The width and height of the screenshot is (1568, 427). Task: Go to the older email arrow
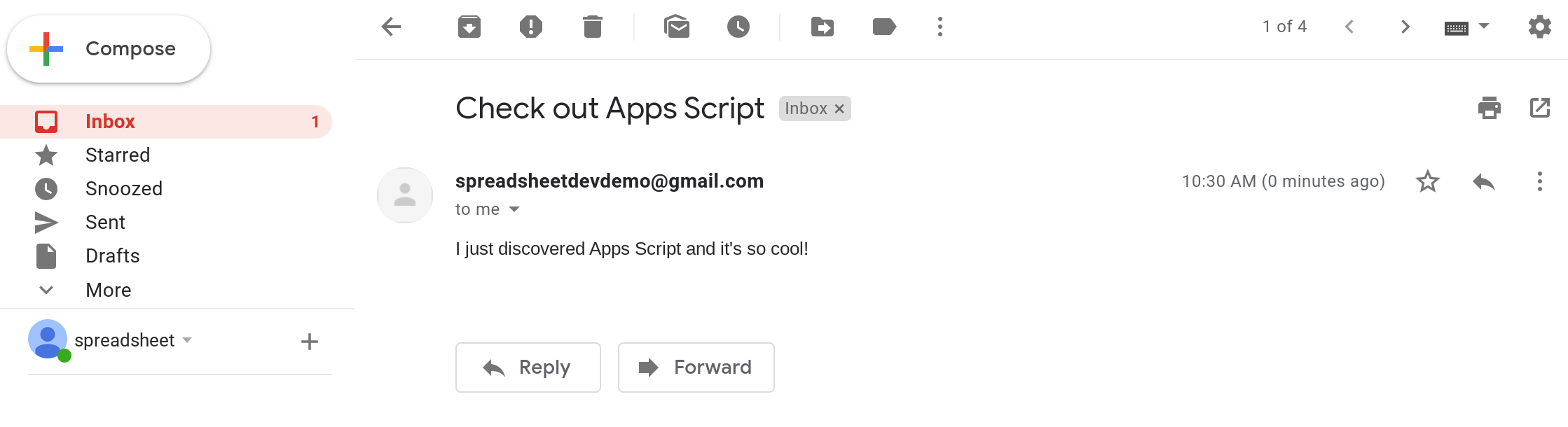(x=1405, y=27)
